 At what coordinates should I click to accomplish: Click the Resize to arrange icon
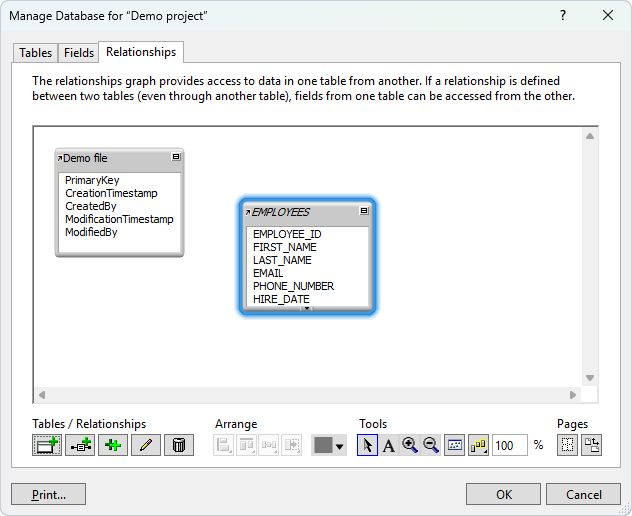[x=291, y=445]
